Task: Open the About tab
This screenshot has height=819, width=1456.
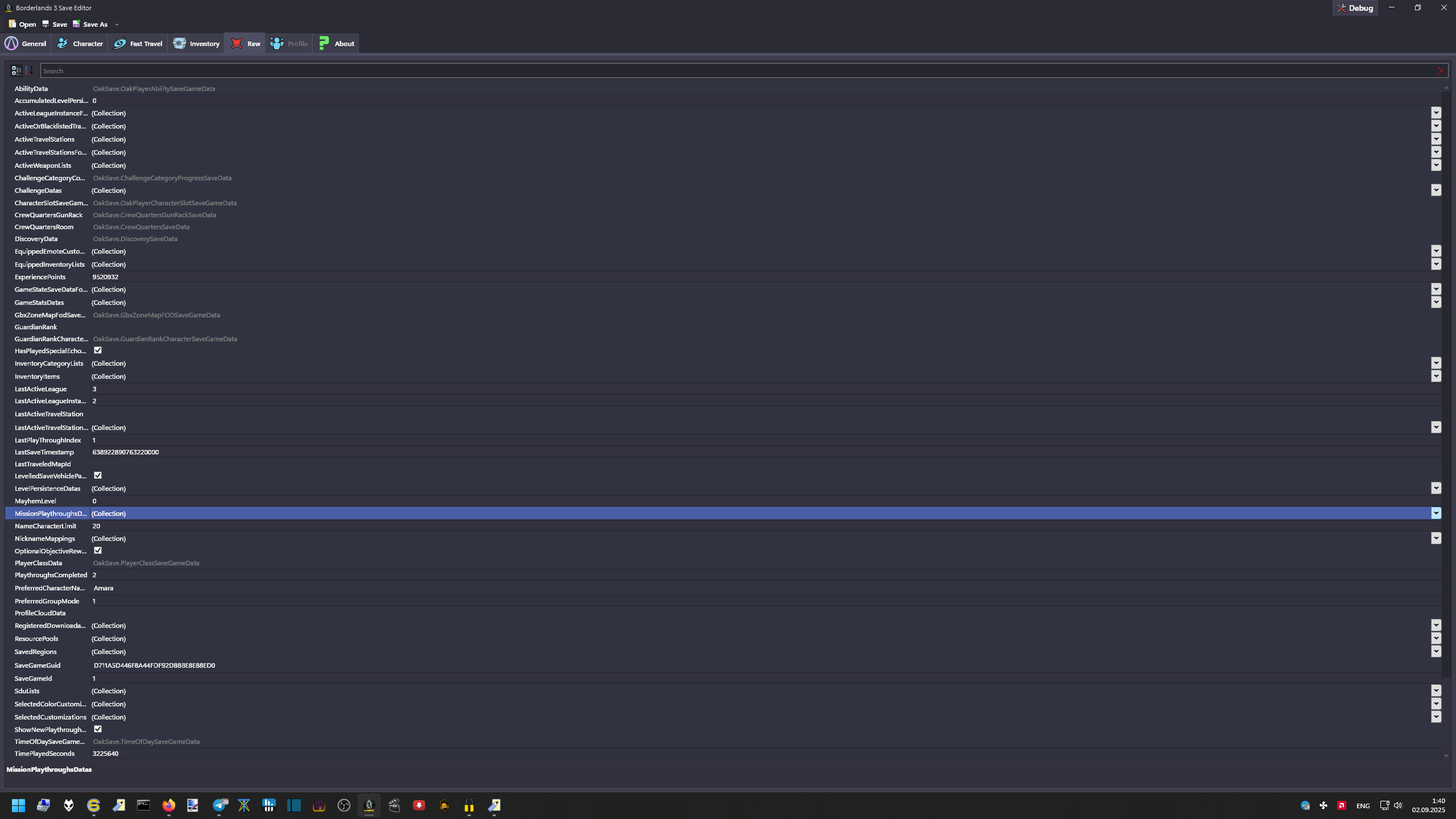Action: pos(336,44)
